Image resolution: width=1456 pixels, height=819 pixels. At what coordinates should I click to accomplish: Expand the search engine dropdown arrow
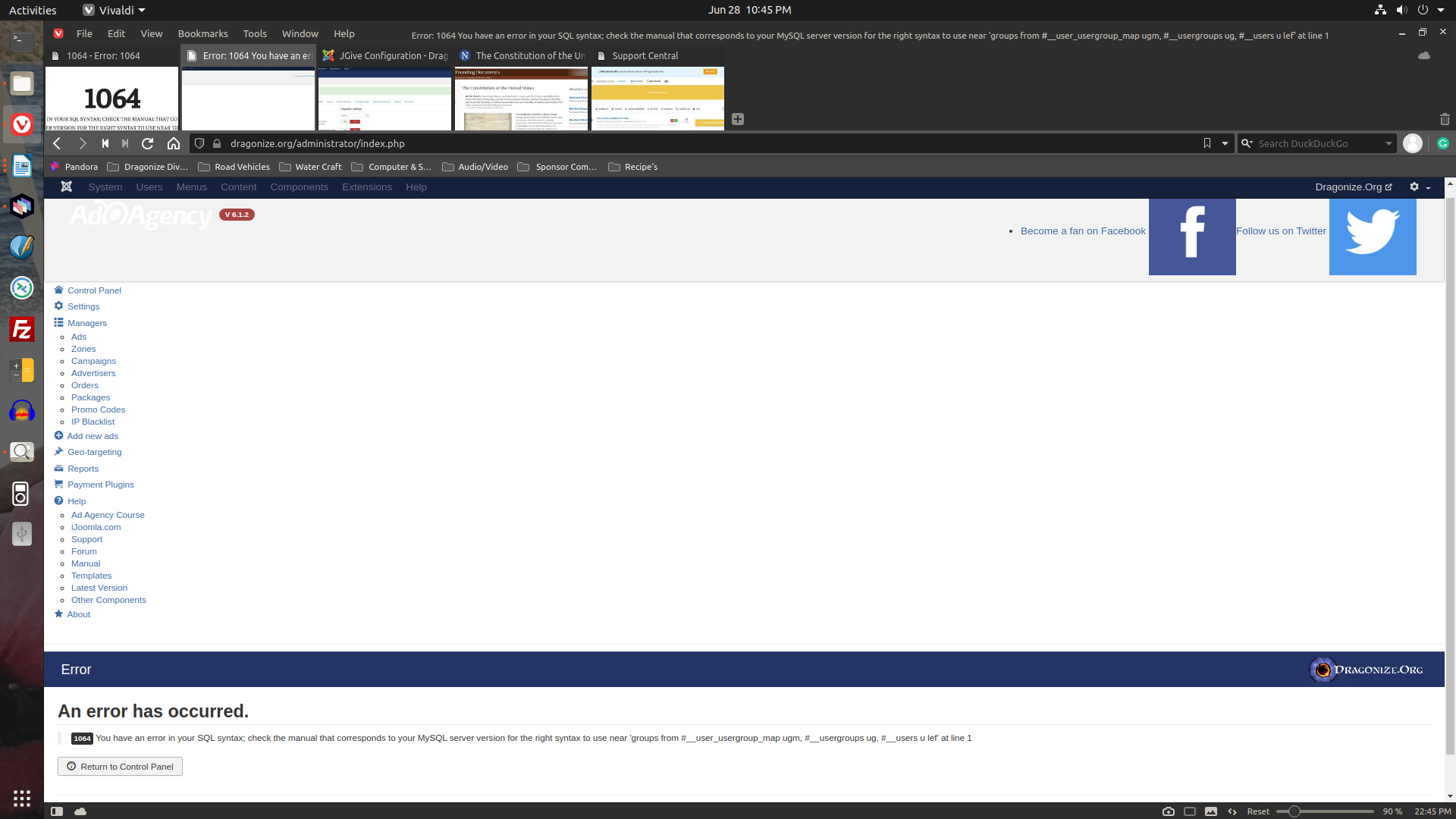click(x=1389, y=143)
